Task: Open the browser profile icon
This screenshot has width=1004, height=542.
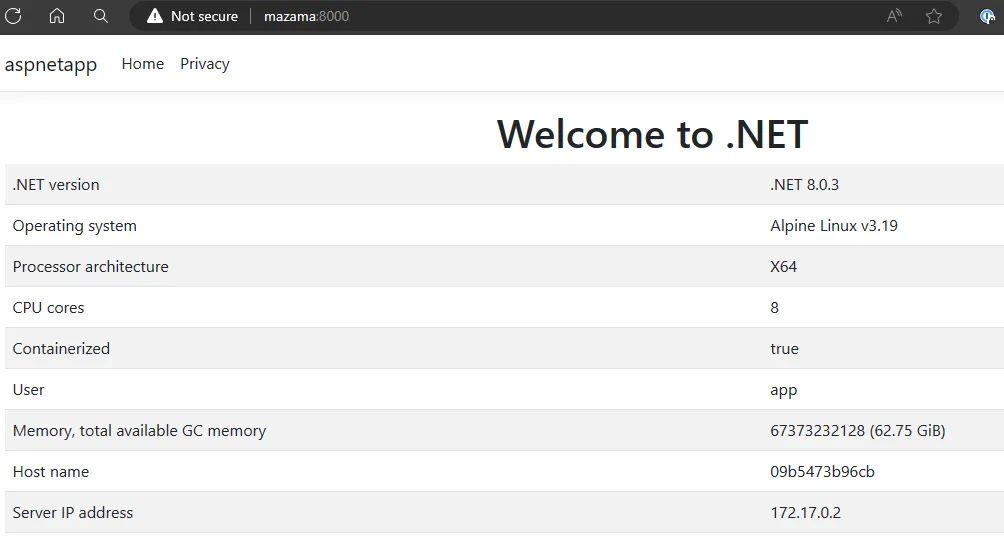Action: tap(987, 17)
